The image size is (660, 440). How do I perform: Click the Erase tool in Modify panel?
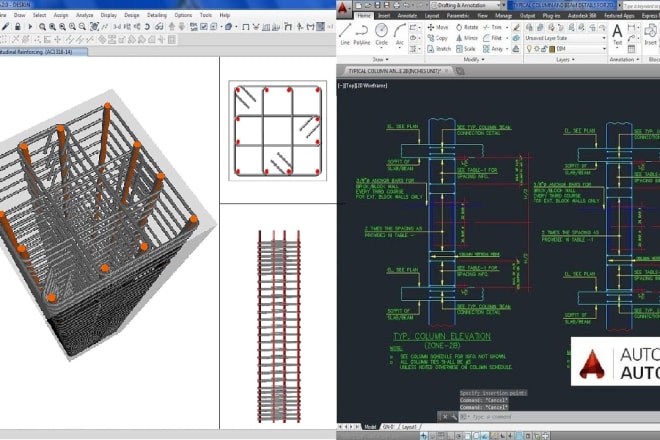pyautogui.click(x=516, y=27)
